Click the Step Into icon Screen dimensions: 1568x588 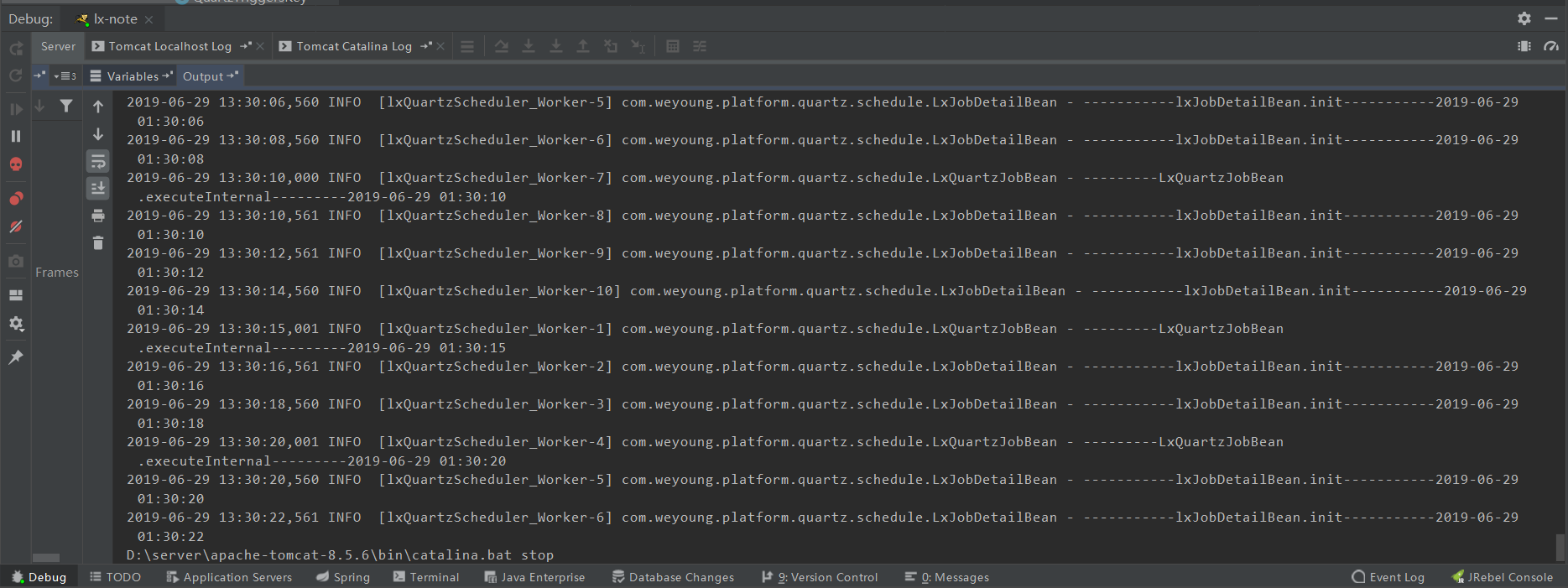(x=529, y=46)
